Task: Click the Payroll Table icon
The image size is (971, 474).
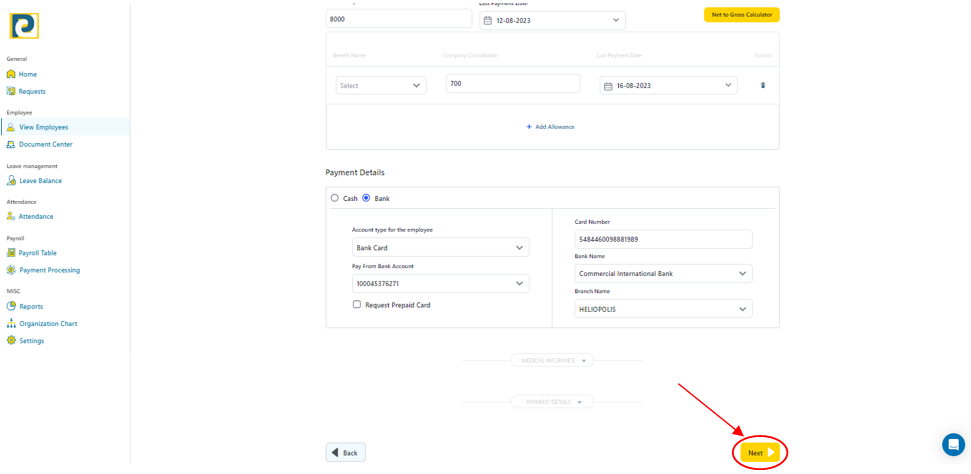Action: 11,253
